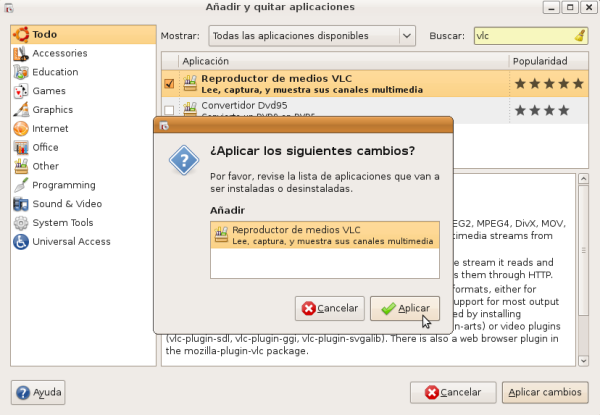Uncheck the Reproductor de medios VLC checkbox
600x415 pixels.
pyautogui.click(x=169, y=84)
